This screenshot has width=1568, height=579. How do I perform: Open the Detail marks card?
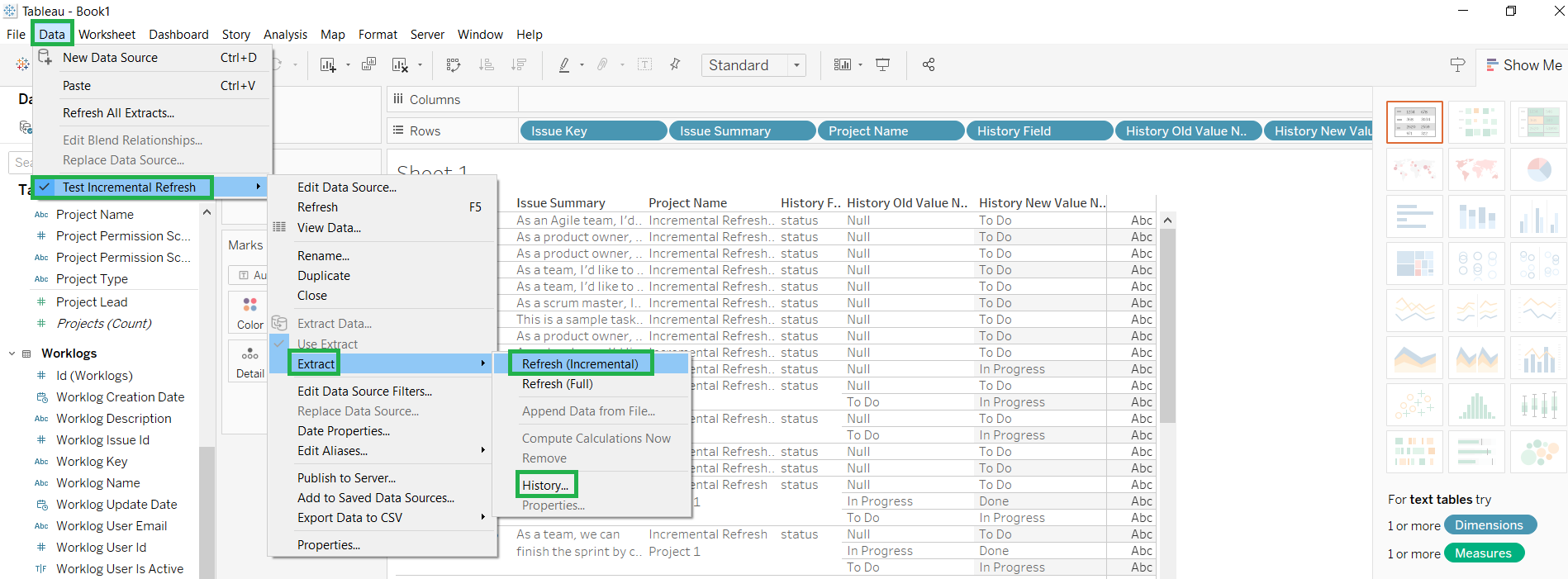[x=249, y=362]
